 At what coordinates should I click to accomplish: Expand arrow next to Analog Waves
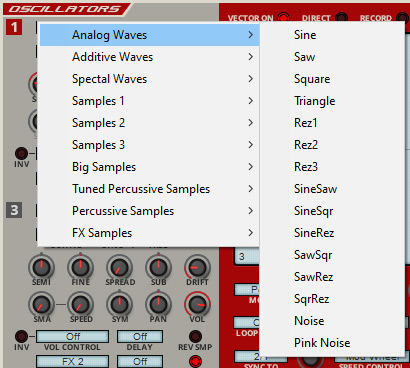point(251,35)
